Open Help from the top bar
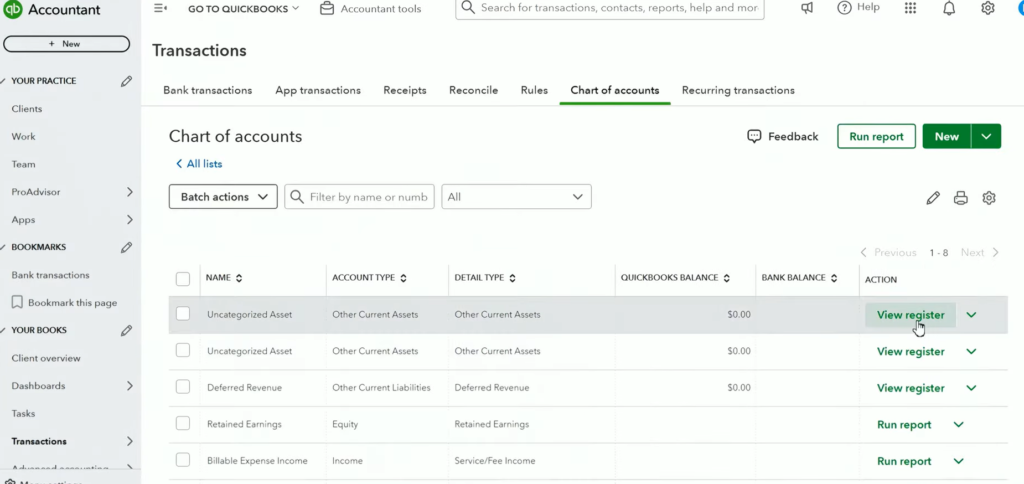 859,8
